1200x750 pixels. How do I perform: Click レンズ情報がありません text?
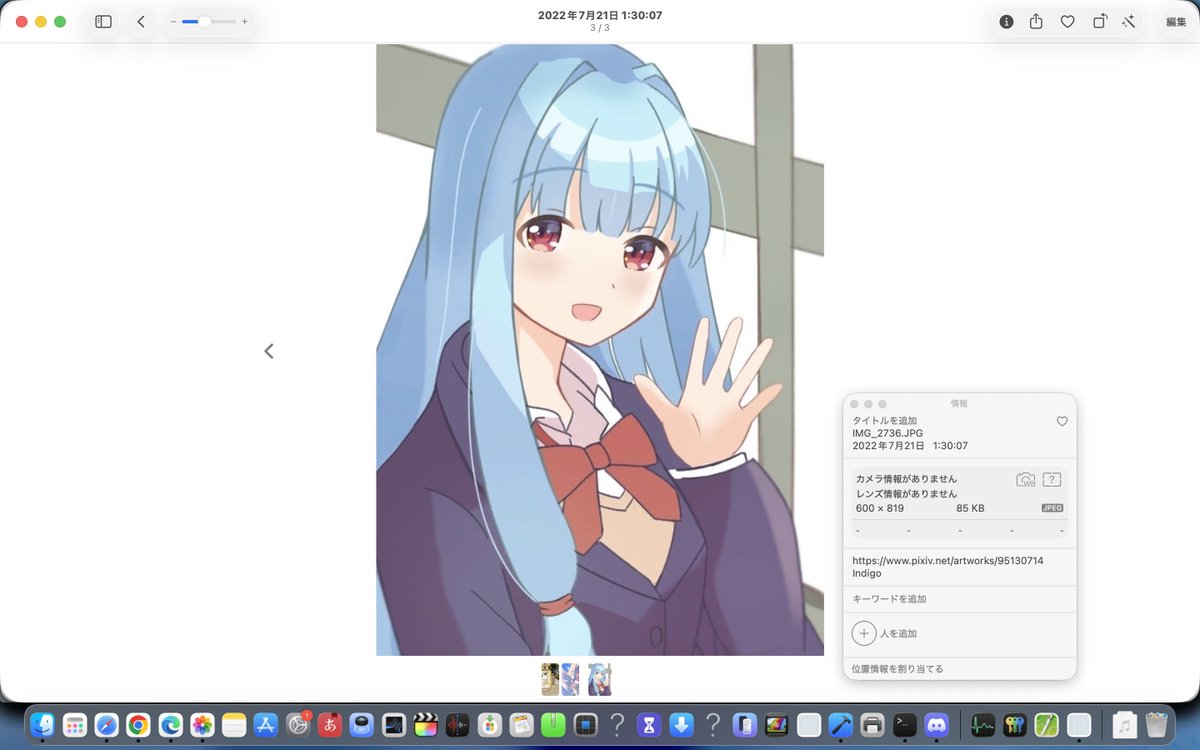(x=906, y=494)
